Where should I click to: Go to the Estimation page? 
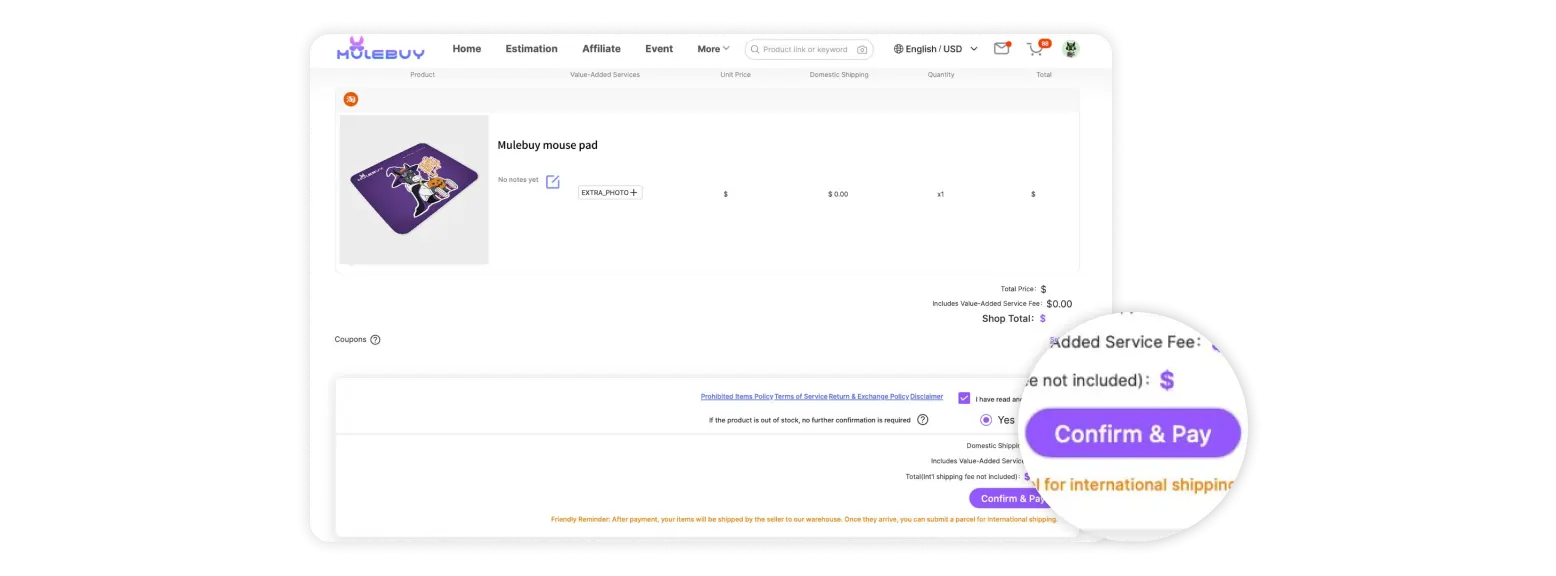coord(531,48)
